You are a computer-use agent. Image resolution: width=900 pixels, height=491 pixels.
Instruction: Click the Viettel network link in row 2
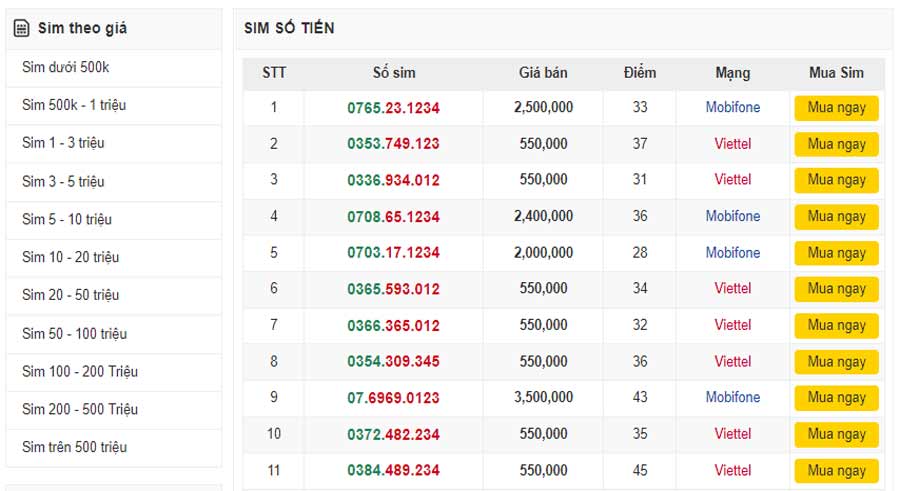coord(732,144)
